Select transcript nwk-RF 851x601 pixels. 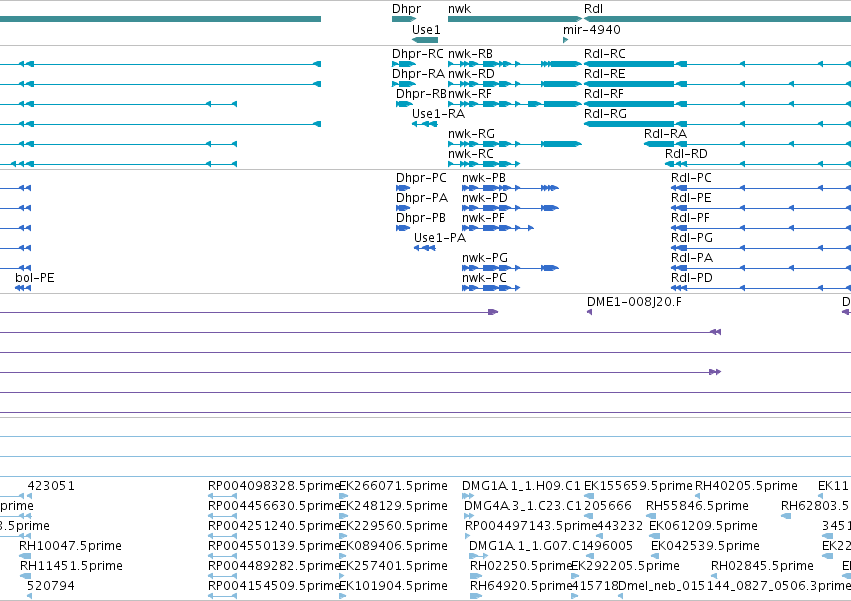(469, 94)
